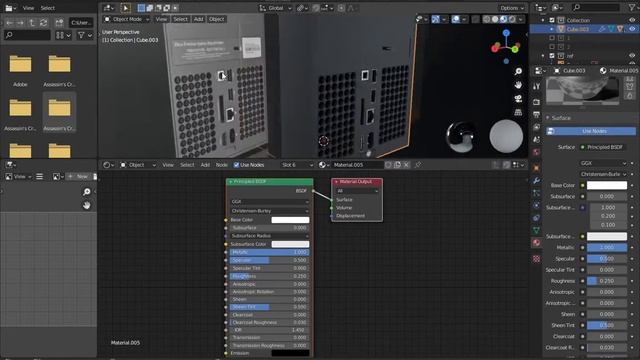Image resolution: width=640 pixels, height=360 pixels.
Task: Open the Modifiers wrench tab icon
Action: [536, 180]
